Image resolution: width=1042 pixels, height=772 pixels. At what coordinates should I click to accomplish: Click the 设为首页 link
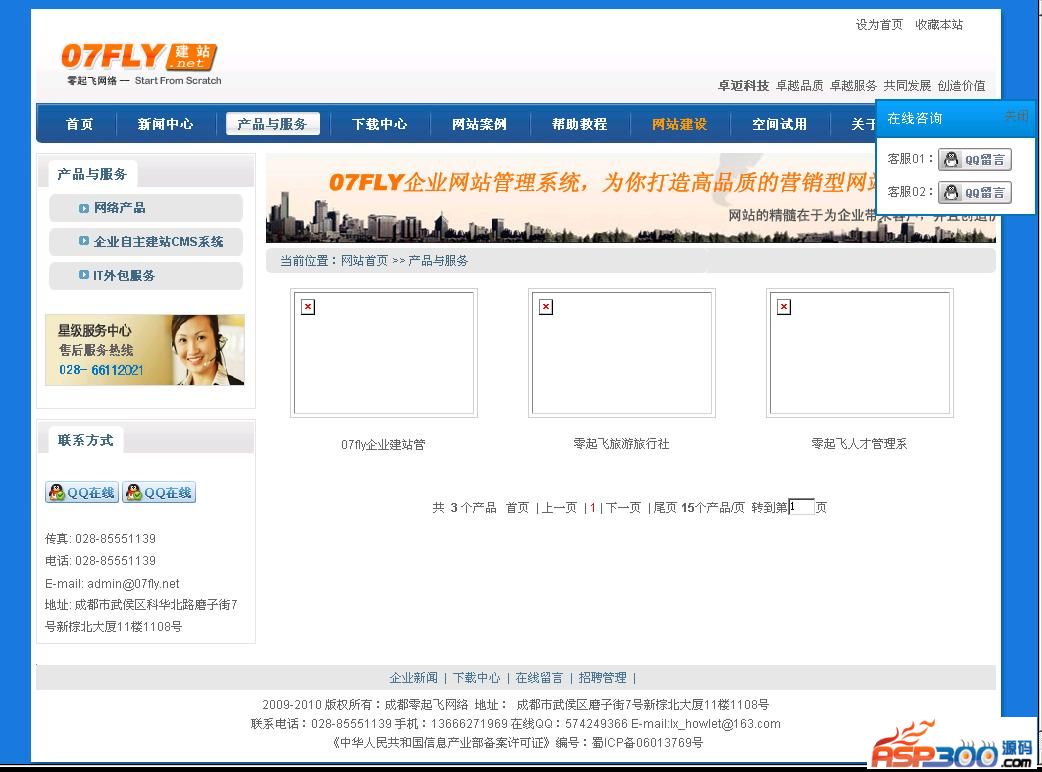point(879,25)
